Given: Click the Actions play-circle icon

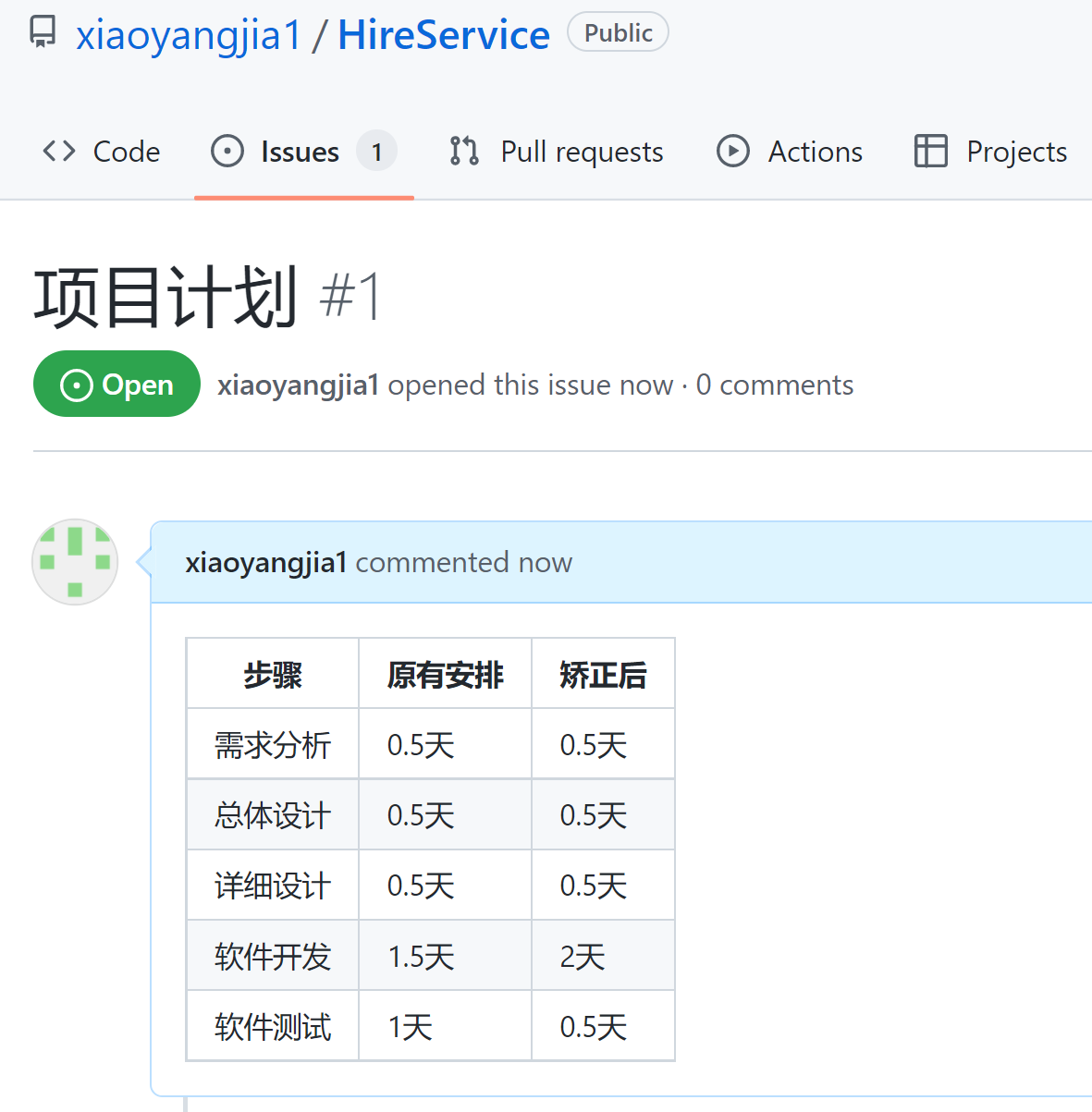Looking at the screenshot, I should (x=733, y=151).
